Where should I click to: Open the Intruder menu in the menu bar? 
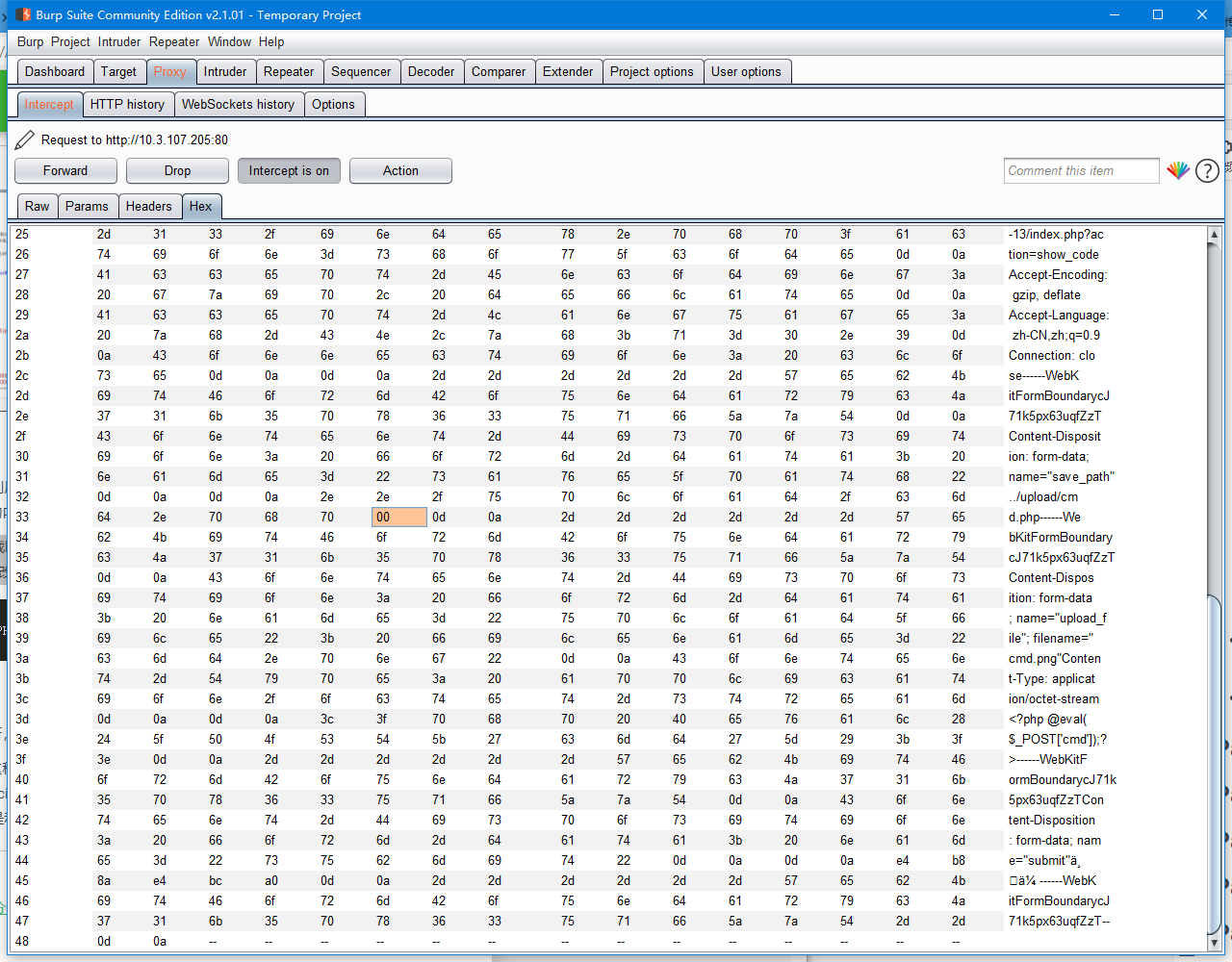[x=119, y=41]
